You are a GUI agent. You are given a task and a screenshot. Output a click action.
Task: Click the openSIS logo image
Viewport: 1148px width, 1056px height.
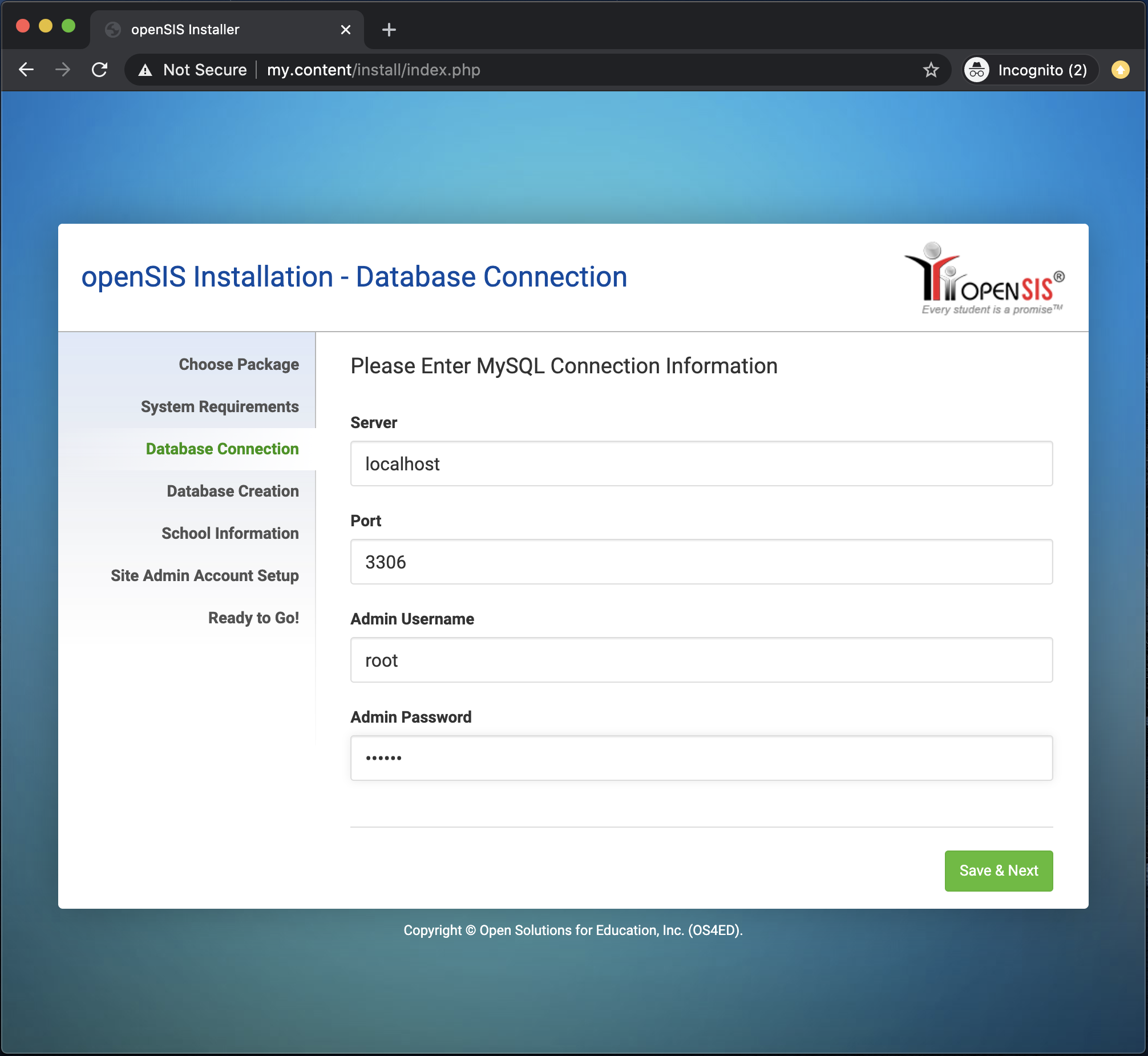tap(984, 279)
